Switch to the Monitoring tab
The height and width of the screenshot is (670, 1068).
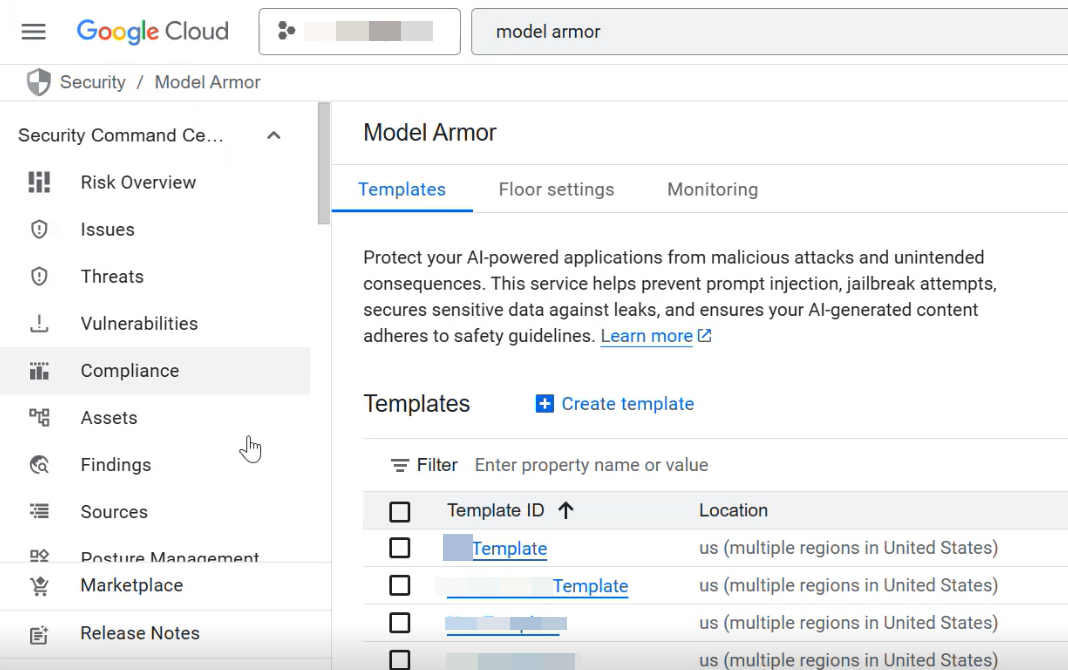(712, 189)
